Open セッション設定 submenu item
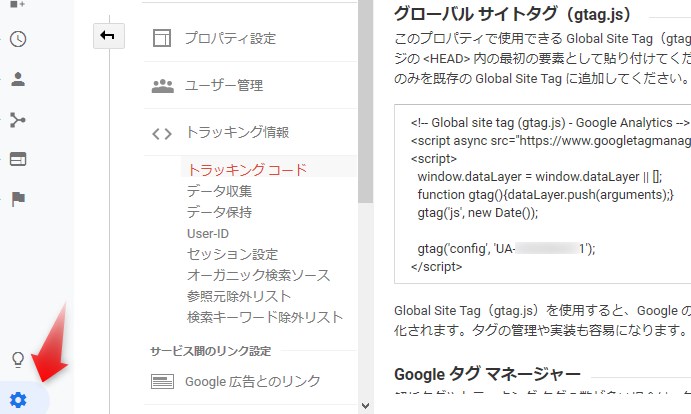691x414 pixels. 232,254
